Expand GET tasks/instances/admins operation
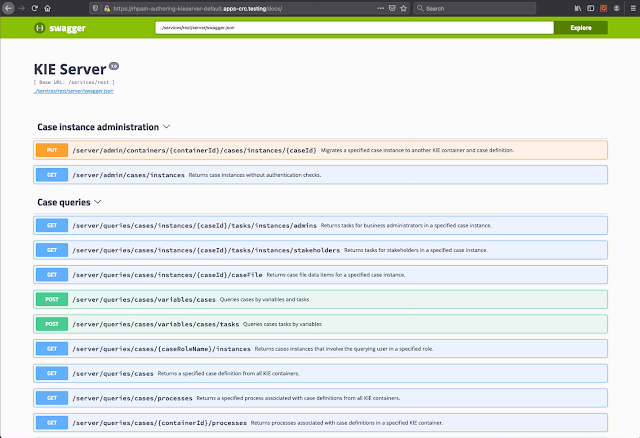Viewport: 640px width, 438px height. 320,225
